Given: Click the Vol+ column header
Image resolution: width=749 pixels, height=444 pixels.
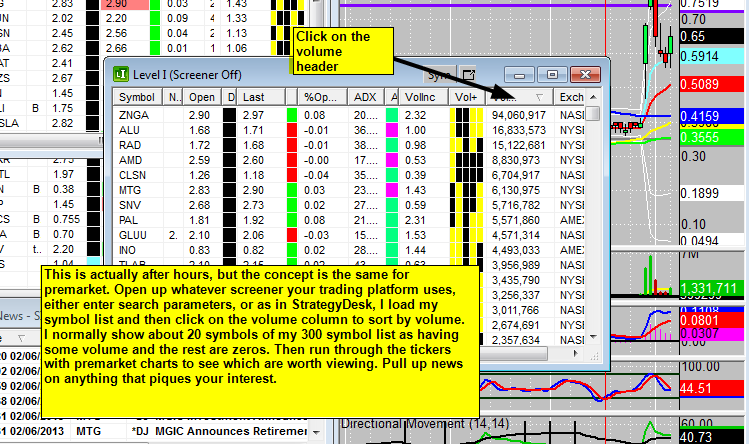Looking at the screenshot, I should point(467,97).
